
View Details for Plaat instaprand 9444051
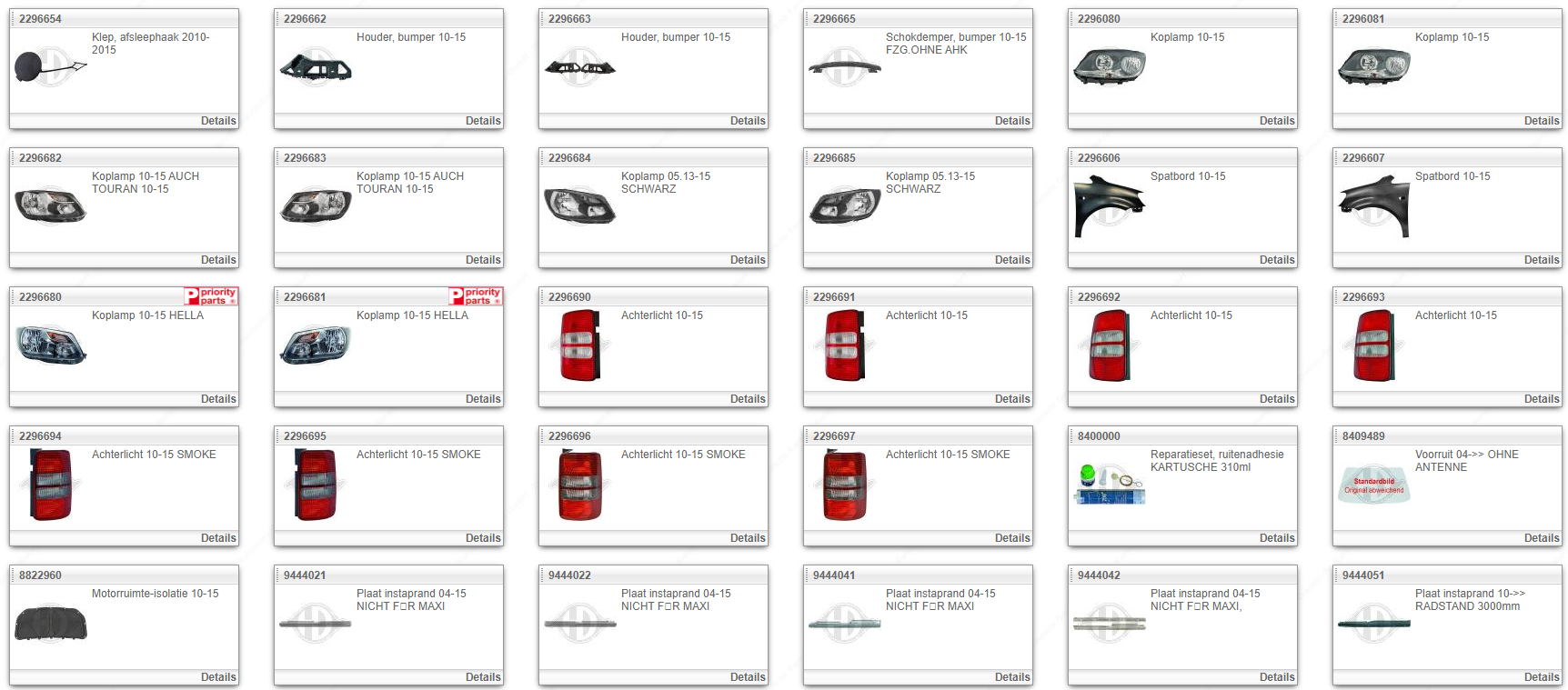pyautogui.click(x=1541, y=677)
